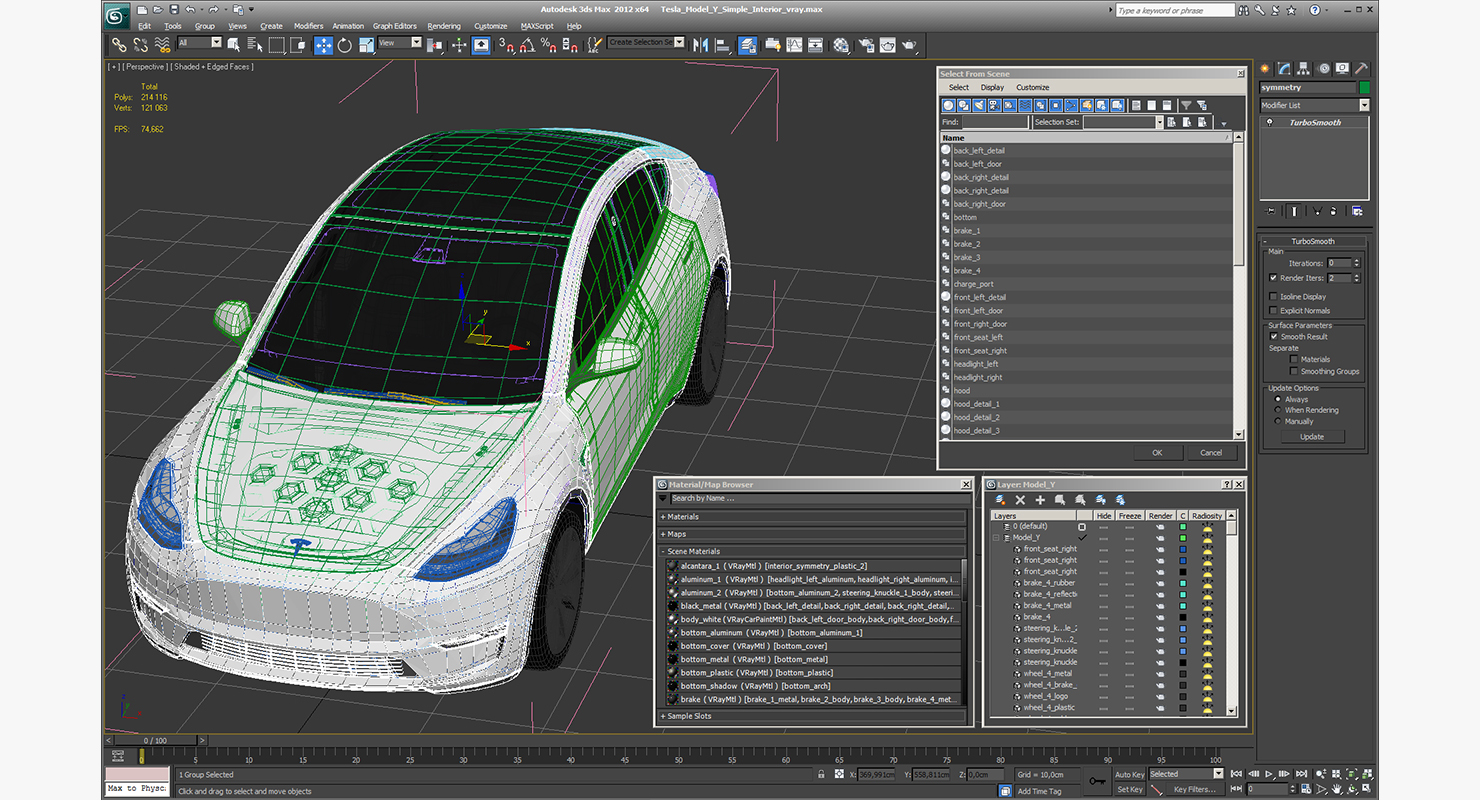Expand the Maps group in Material/Map Browser
The image size is (1480, 800).
pyautogui.click(x=663, y=534)
